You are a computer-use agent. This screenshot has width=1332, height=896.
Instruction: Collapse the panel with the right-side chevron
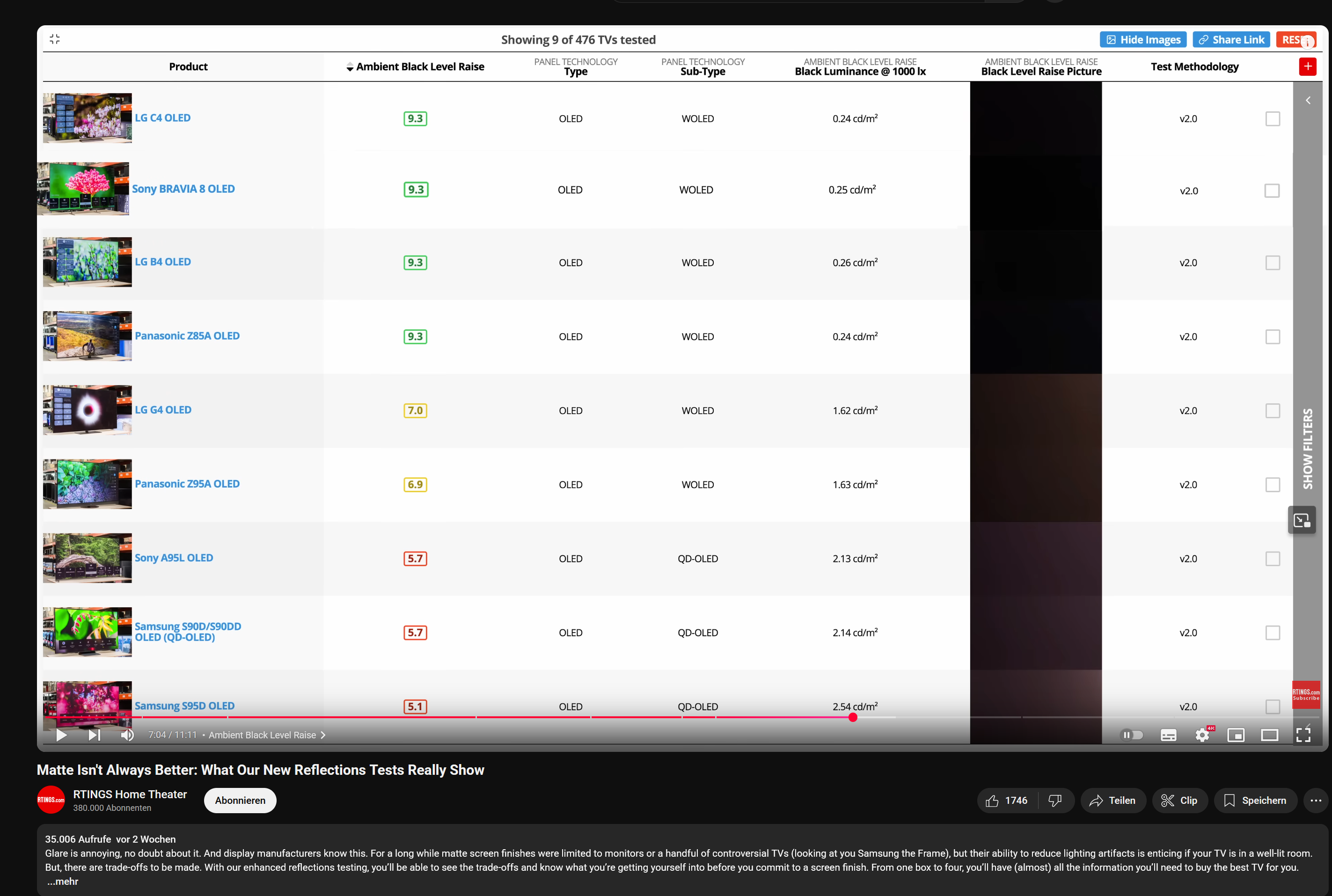coord(1308,100)
